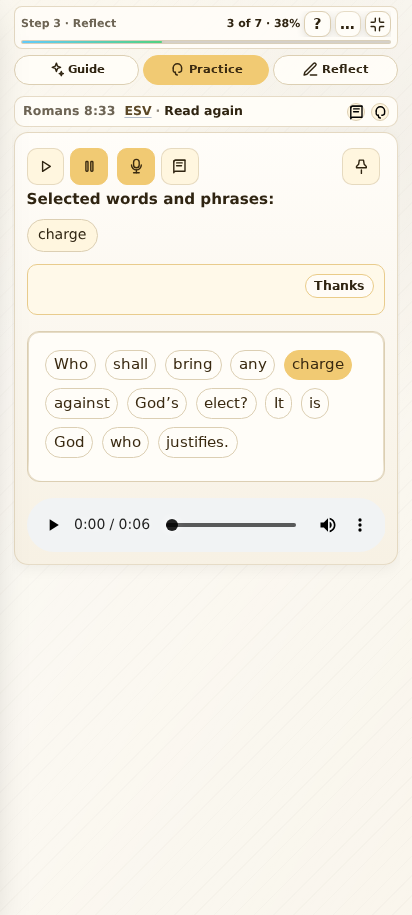Open the question mark help button
Image resolution: width=412 pixels, height=915 pixels.
pyautogui.click(x=317, y=25)
